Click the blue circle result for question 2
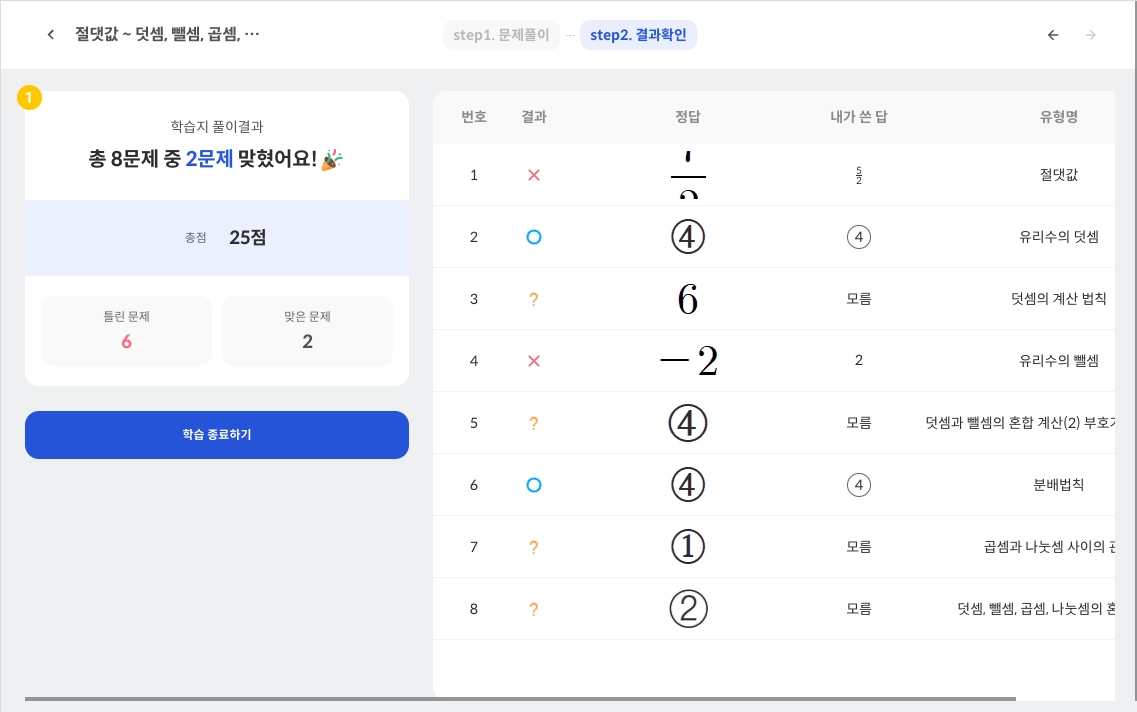1137x712 pixels. tap(534, 237)
